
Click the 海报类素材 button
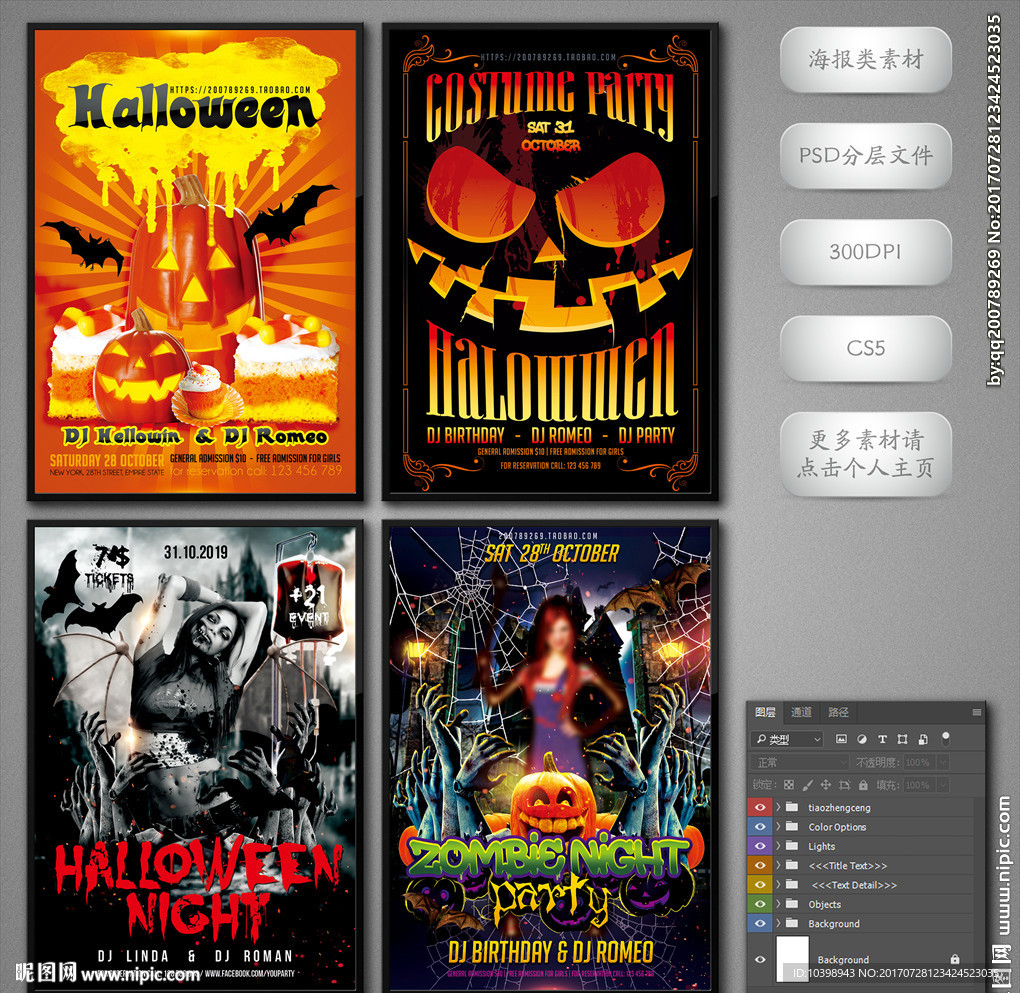click(x=866, y=59)
